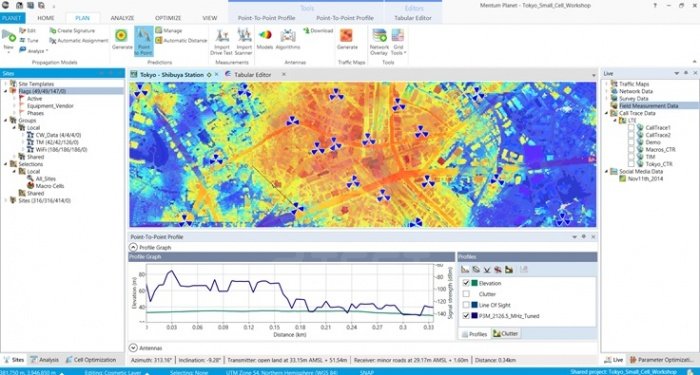Switch to the HOME ribbon tab

coord(46,18)
